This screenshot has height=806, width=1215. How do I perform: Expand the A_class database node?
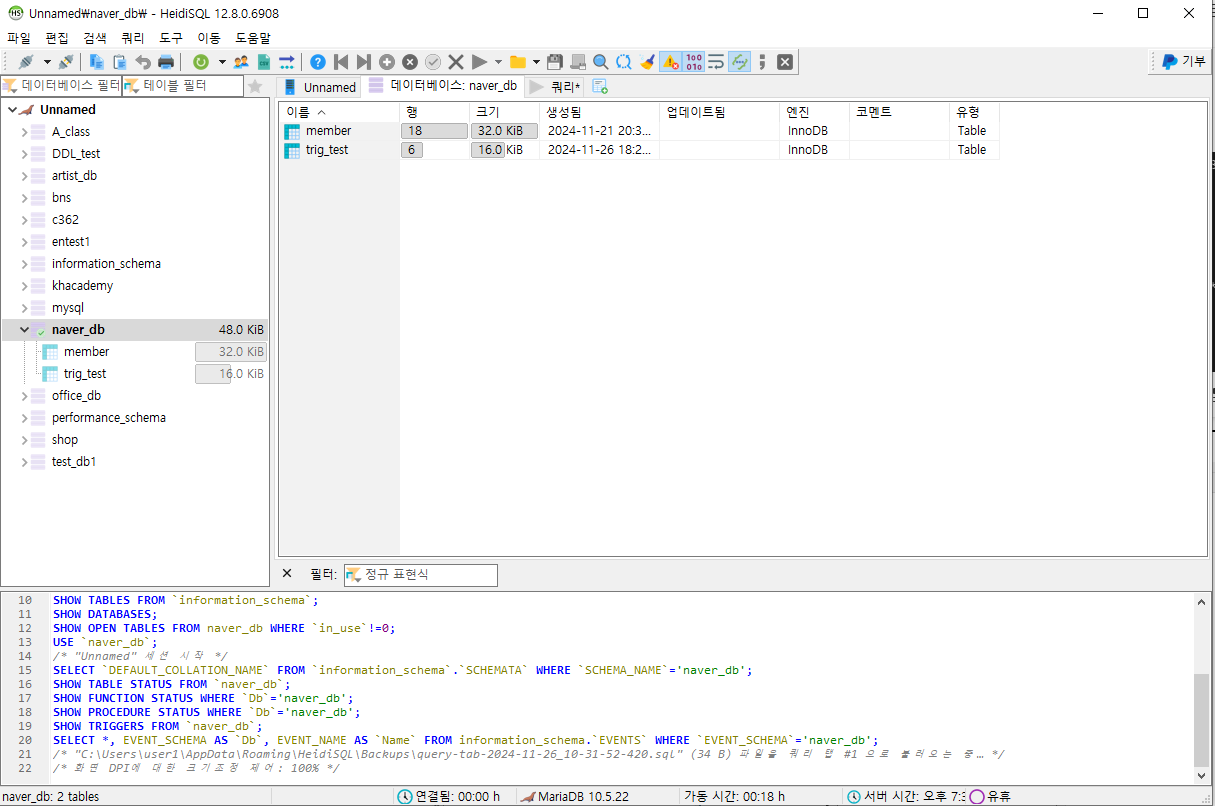[25, 132]
